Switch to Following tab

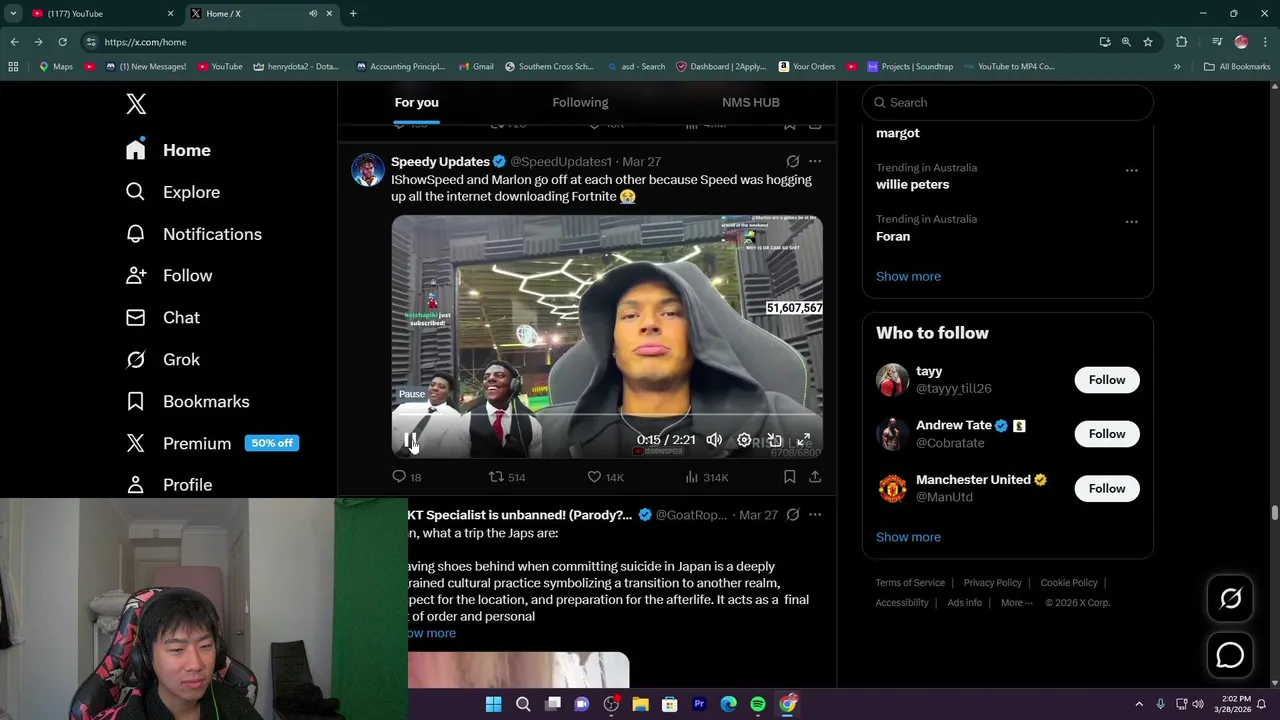pos(580,102)
